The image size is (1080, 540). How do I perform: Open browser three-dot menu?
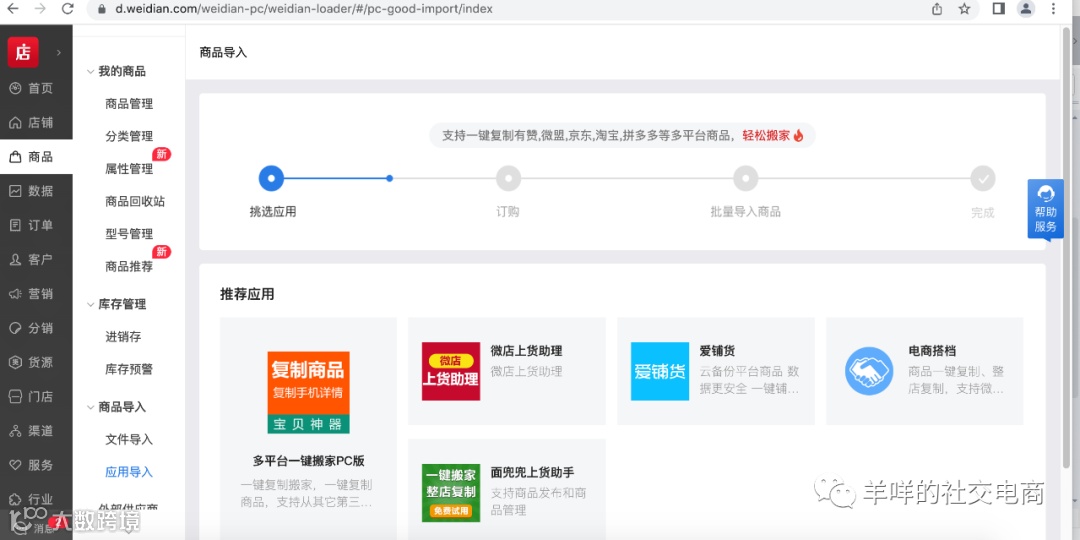click(1053, 9)
